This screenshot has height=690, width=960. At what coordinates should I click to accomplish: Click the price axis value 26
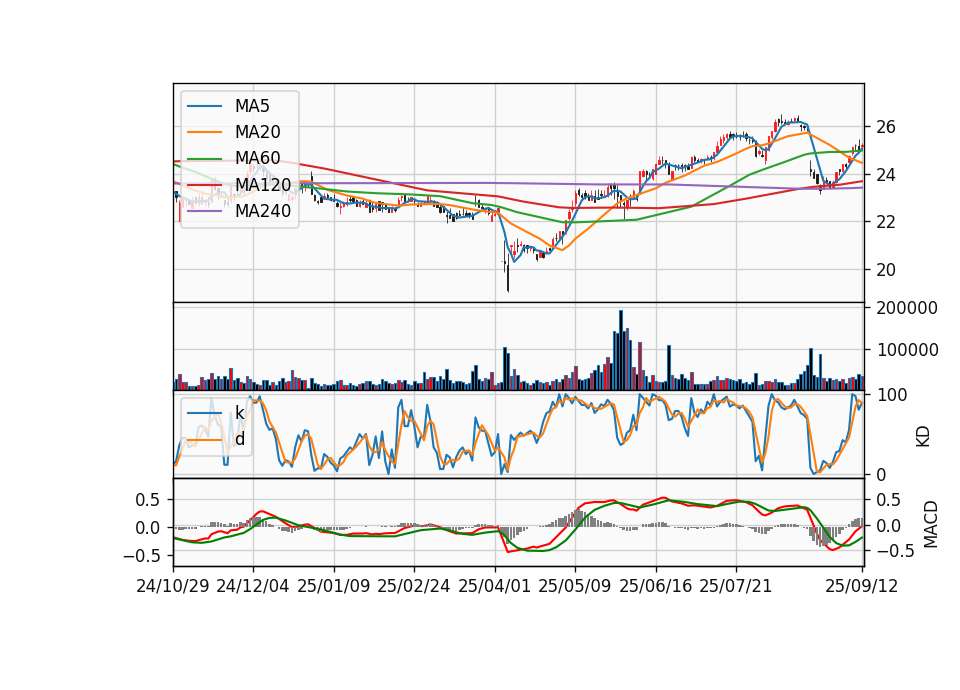pyautogui.click(x=886, y=127)
